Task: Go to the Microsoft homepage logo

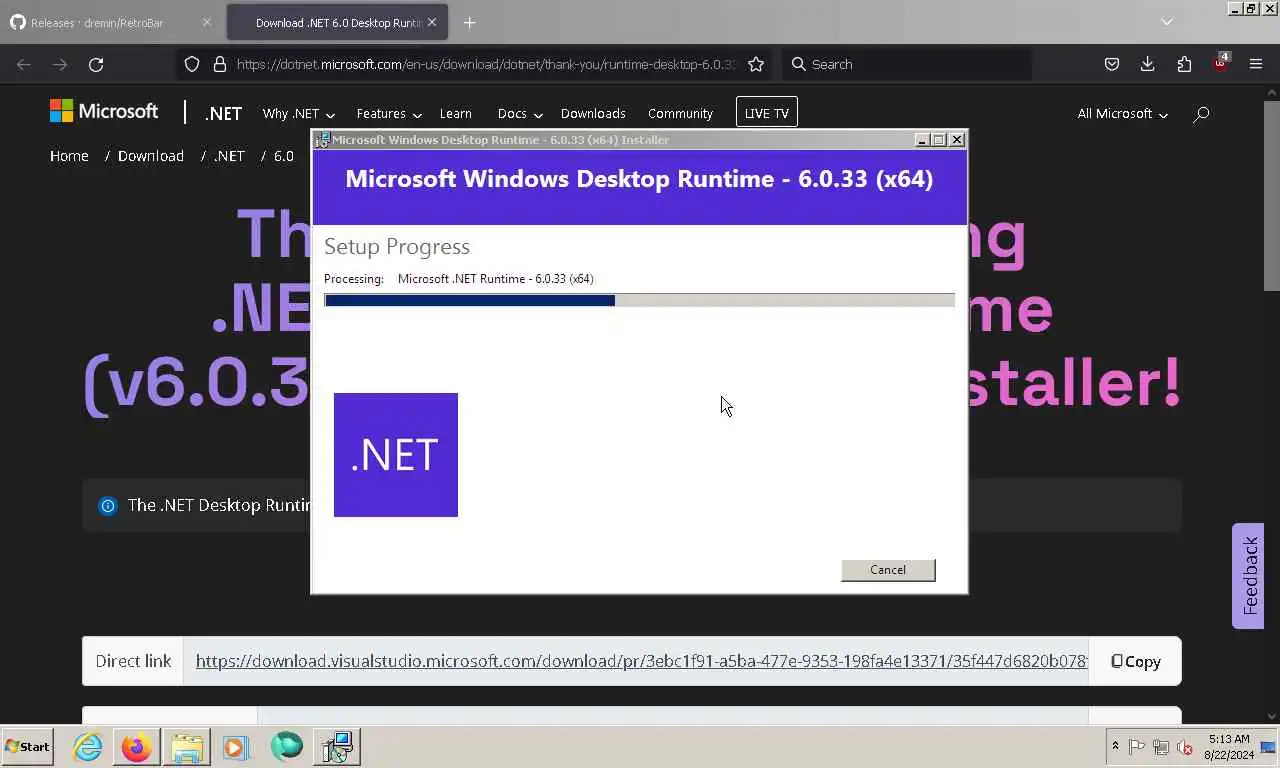Action: [x=104, y=111]
